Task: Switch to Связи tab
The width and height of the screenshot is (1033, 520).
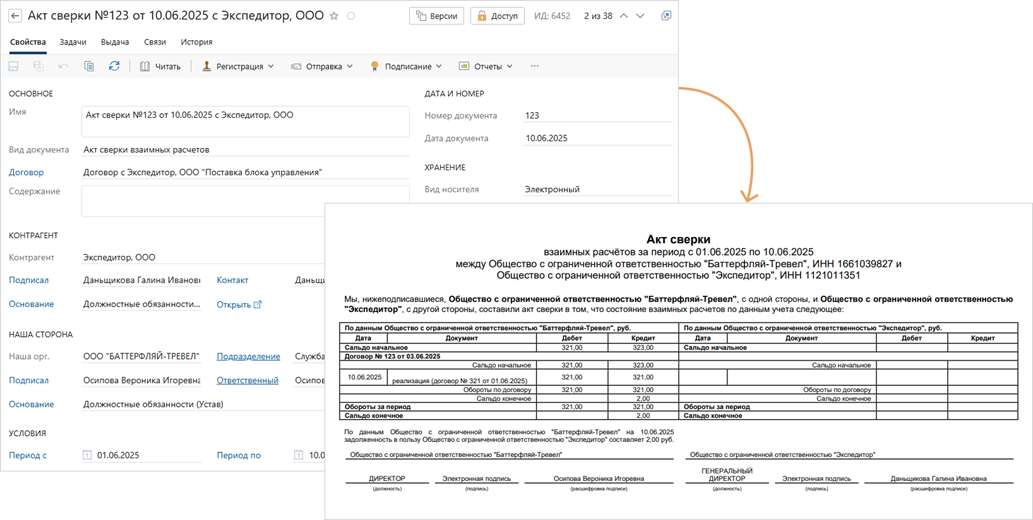Action: pos(155,42)
